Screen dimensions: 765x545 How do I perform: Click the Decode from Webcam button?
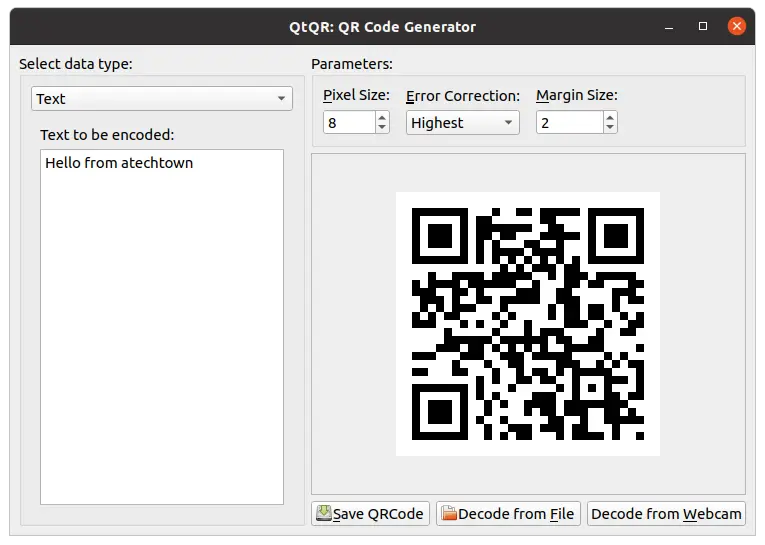click(666, 513)
